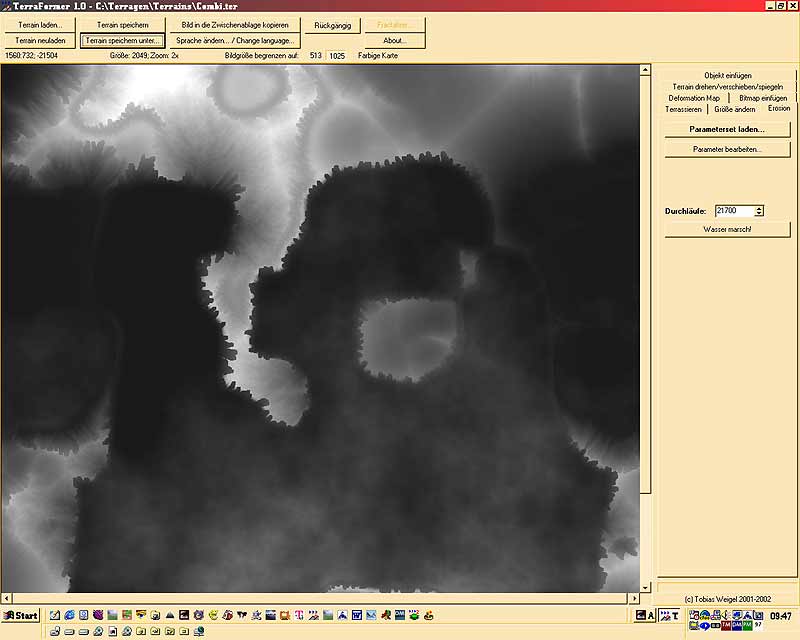Toggle the Farbige Karte option
The image size is (800, 640).
[377, 56]
